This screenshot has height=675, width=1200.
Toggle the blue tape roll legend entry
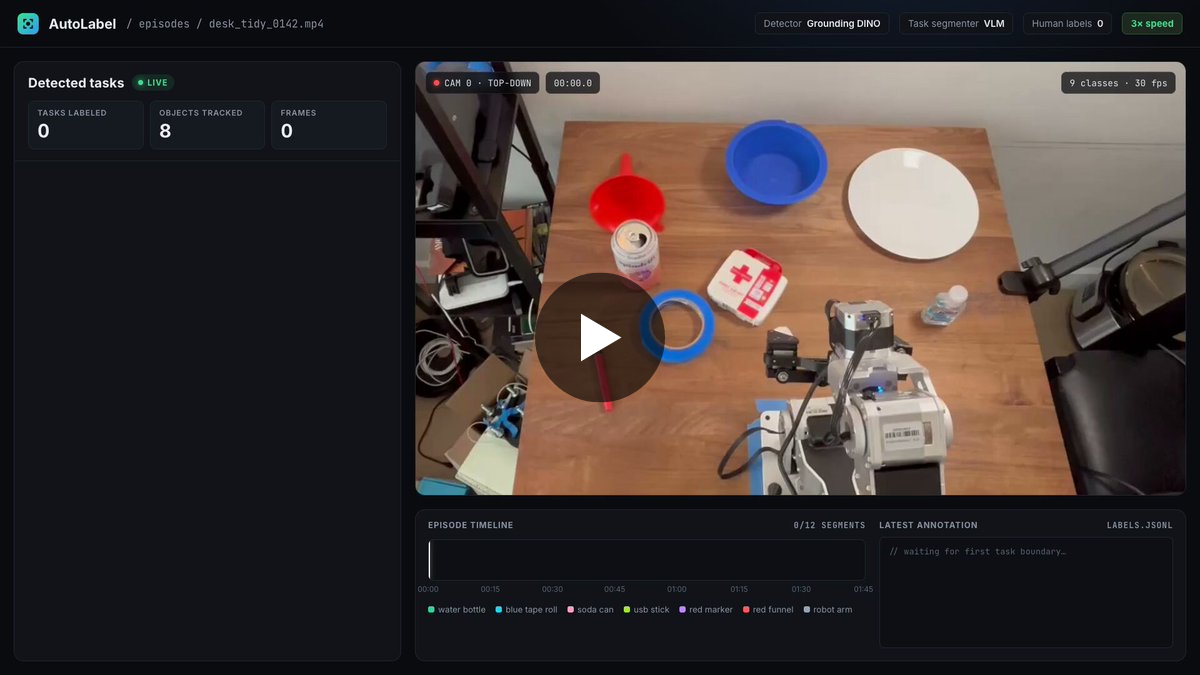click(526, 610)
